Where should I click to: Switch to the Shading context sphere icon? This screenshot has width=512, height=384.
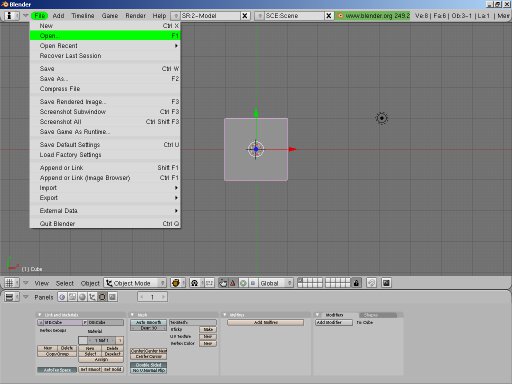[x=82, y=297]
